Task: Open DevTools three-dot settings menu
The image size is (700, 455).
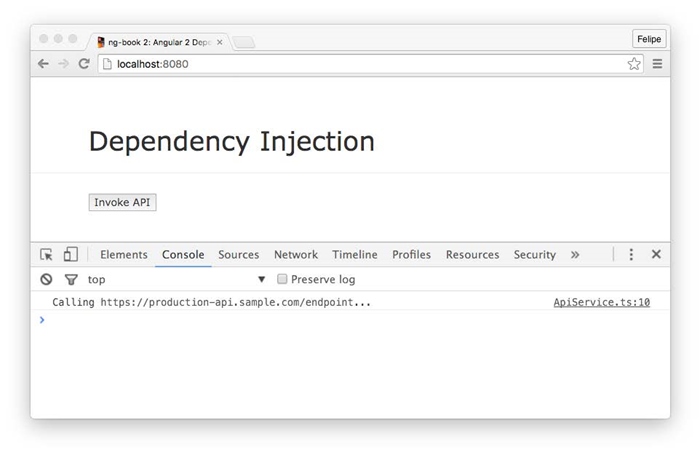Action: (x=631, y=255)
